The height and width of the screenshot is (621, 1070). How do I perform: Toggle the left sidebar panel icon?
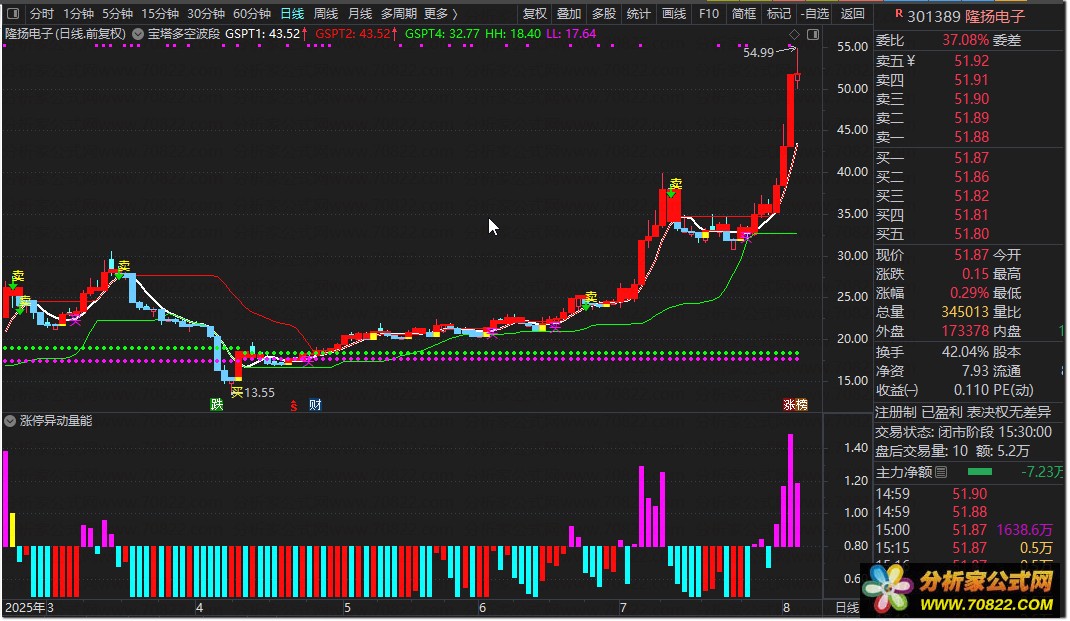pyautogui.click(x=12, y=14)
